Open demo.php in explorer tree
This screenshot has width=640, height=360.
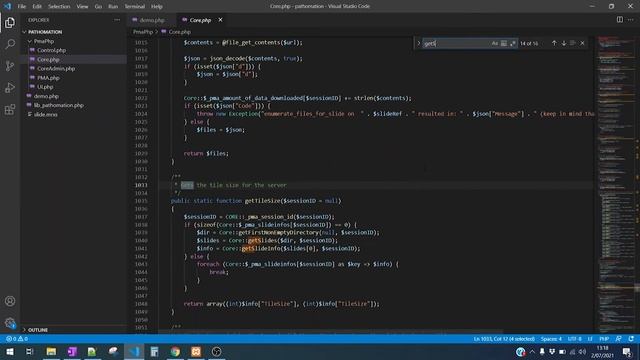46,96
